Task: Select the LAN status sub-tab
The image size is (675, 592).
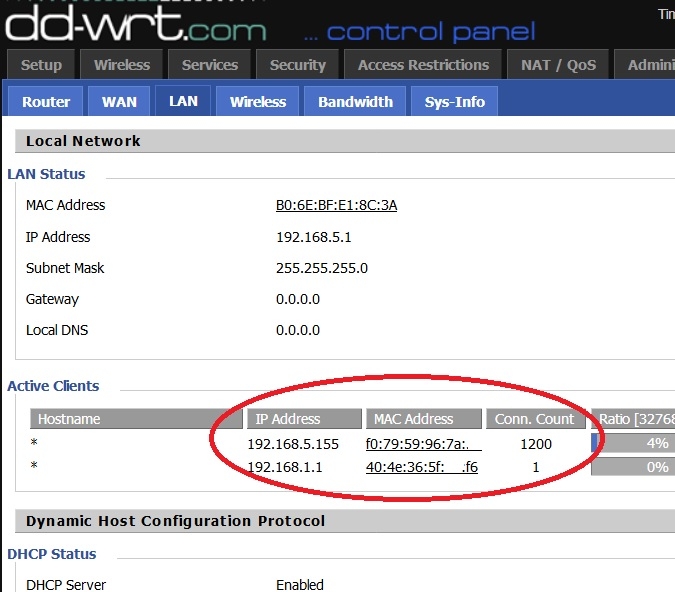Action: click(183, 101)
